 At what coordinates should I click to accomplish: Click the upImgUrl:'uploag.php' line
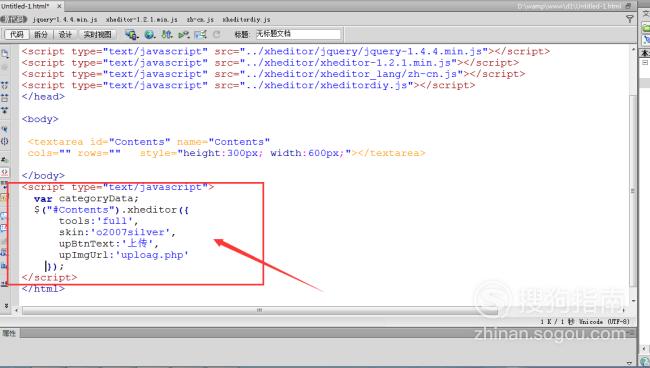click(124, 255)
